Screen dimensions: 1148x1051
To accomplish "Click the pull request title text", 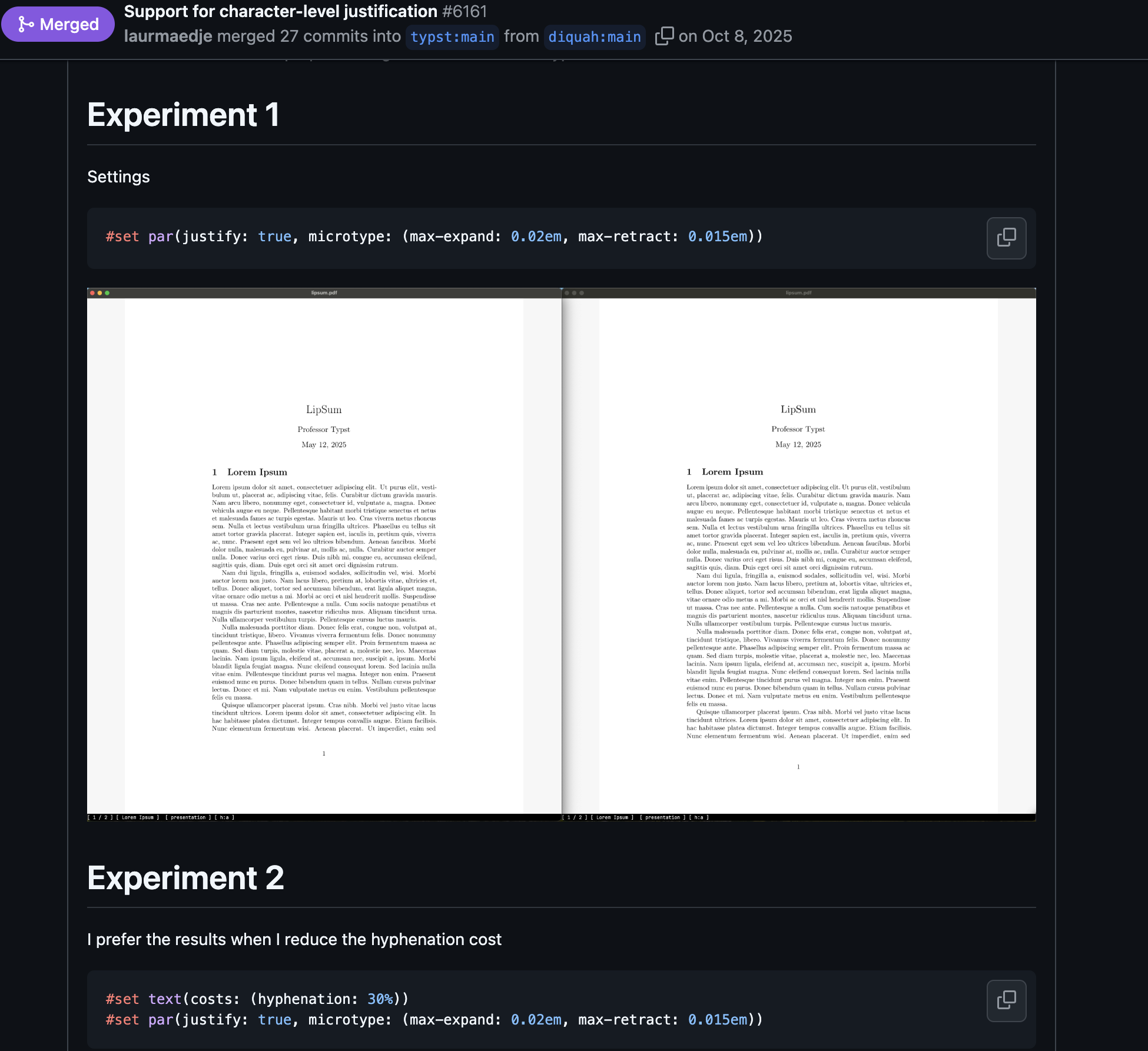I will click(280, 11).
